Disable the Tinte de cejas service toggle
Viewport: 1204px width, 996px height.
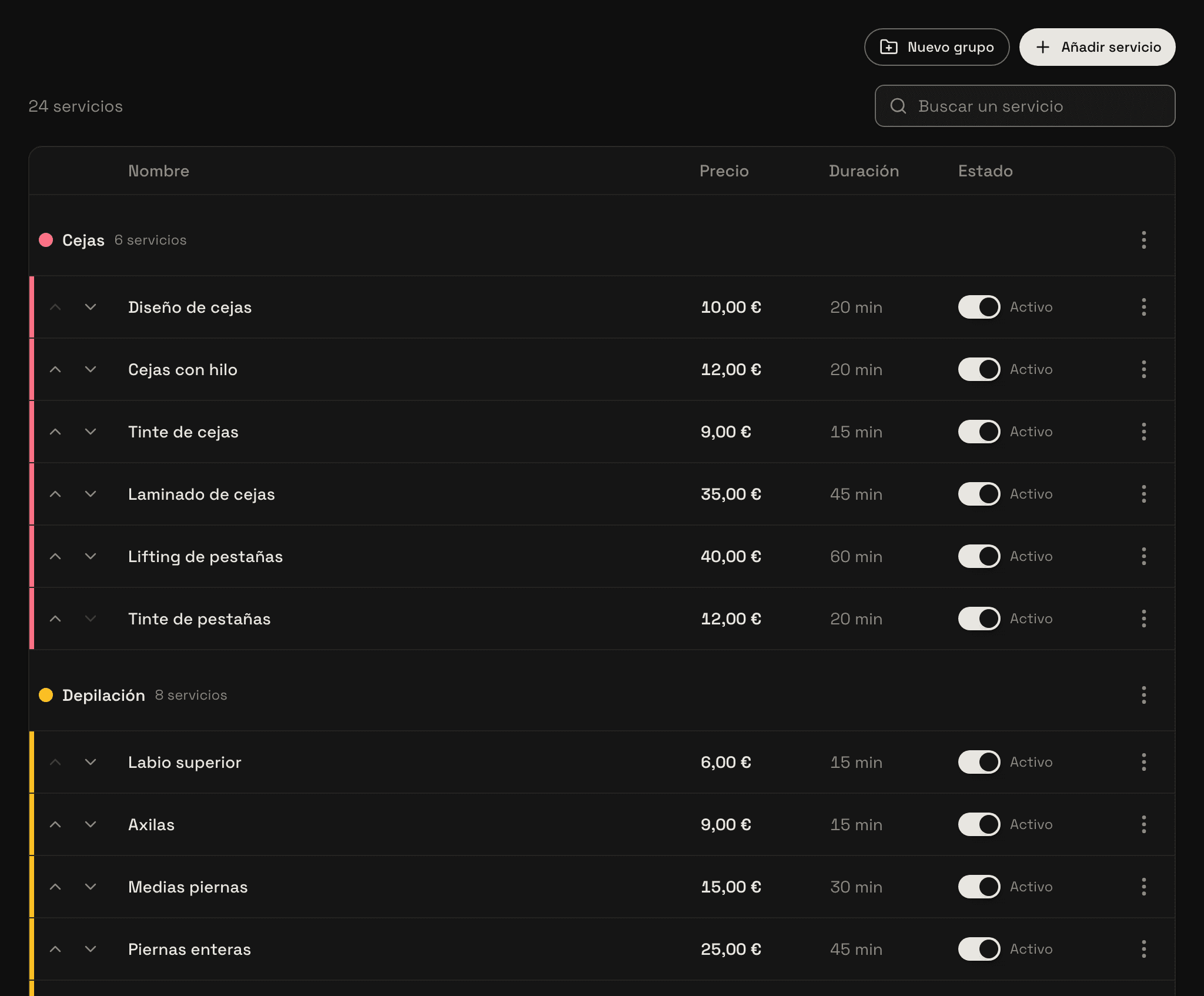pos(979,432)
